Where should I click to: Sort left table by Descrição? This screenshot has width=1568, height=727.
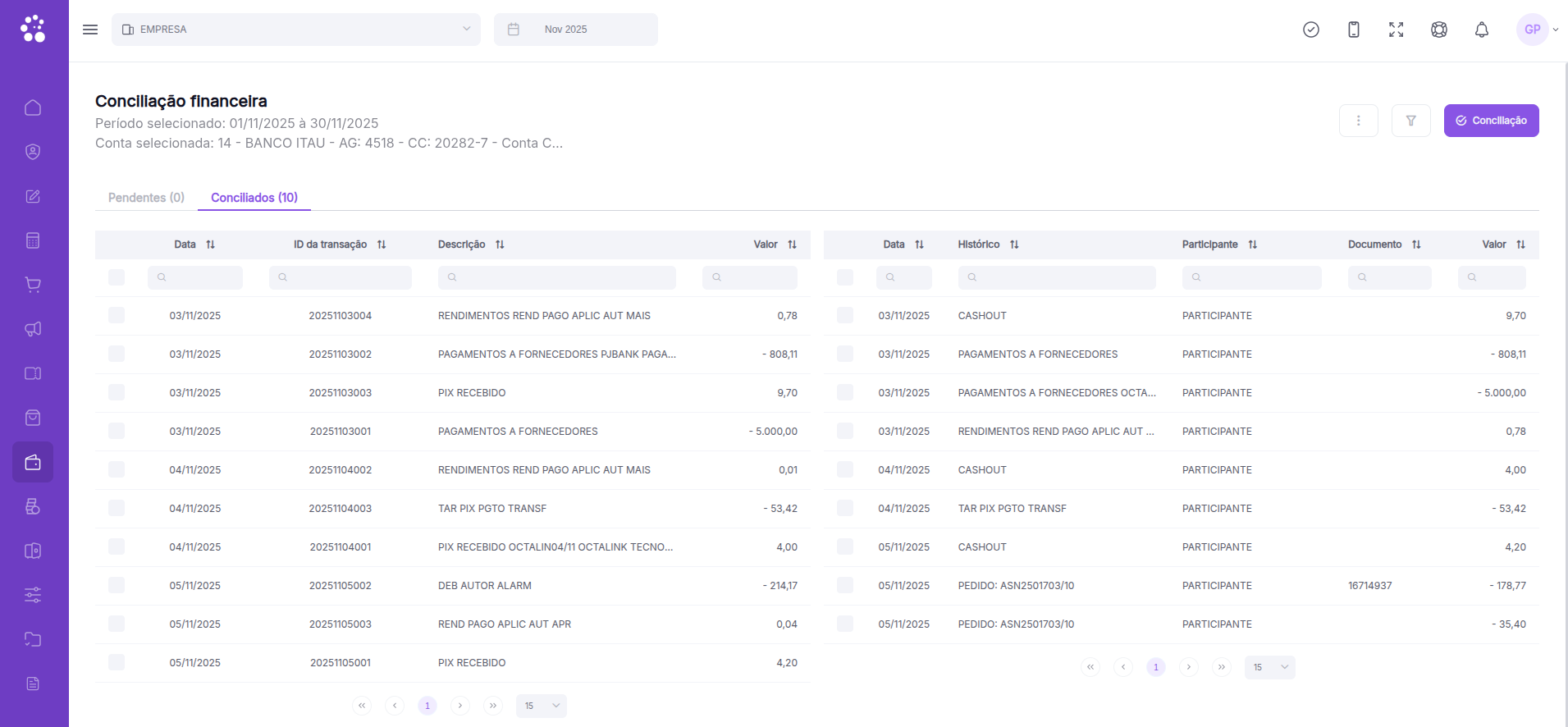click(500, 245)
